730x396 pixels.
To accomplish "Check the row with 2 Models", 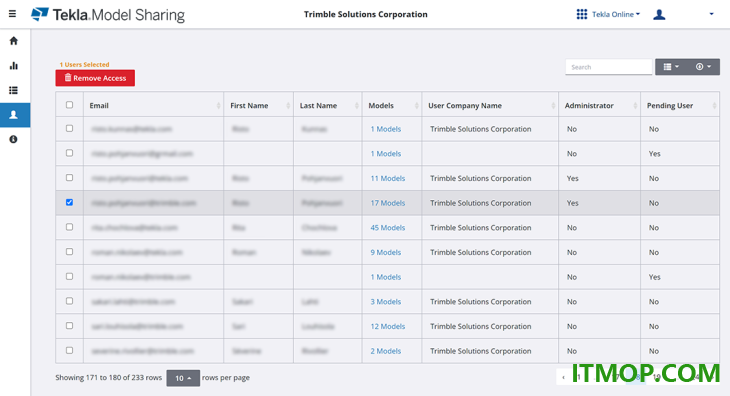I will coord(69,350).
